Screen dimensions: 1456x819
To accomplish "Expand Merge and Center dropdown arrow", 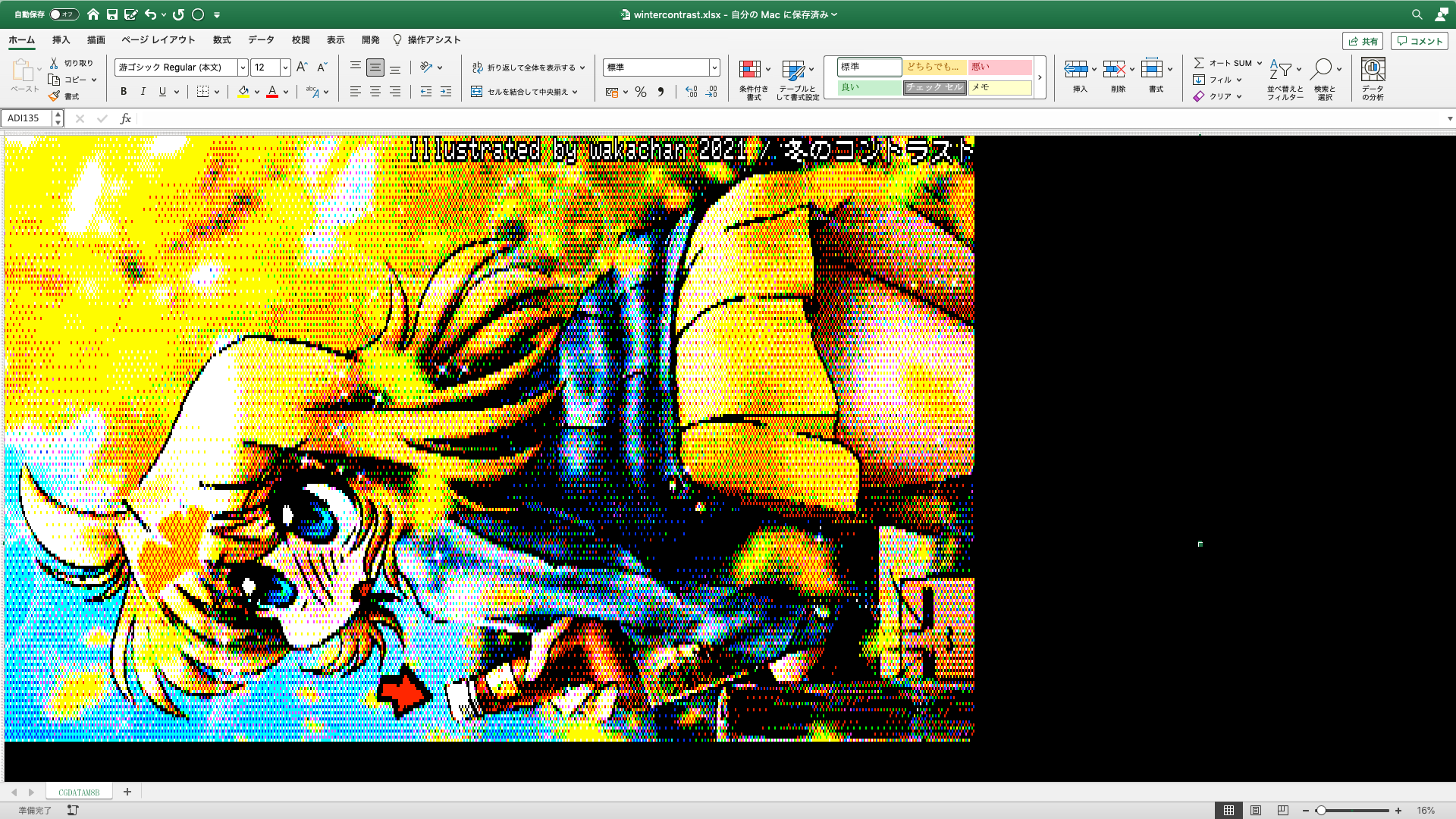I will coord(575,92).
